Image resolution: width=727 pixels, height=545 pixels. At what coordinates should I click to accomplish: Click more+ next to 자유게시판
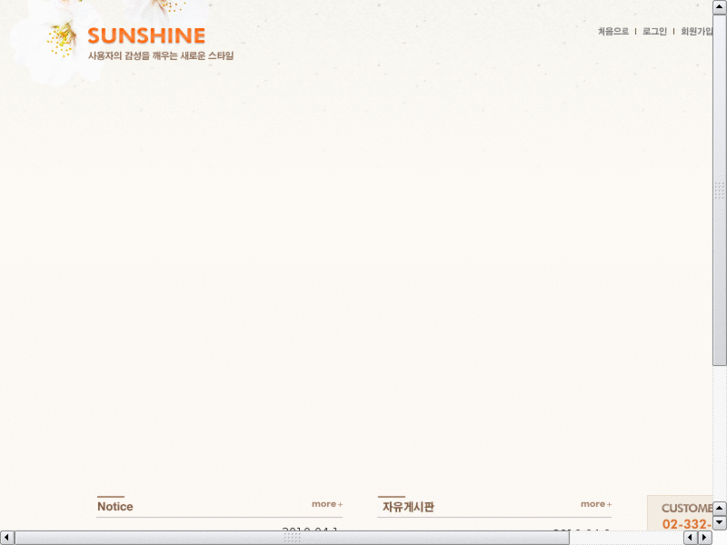click(596, 504)
